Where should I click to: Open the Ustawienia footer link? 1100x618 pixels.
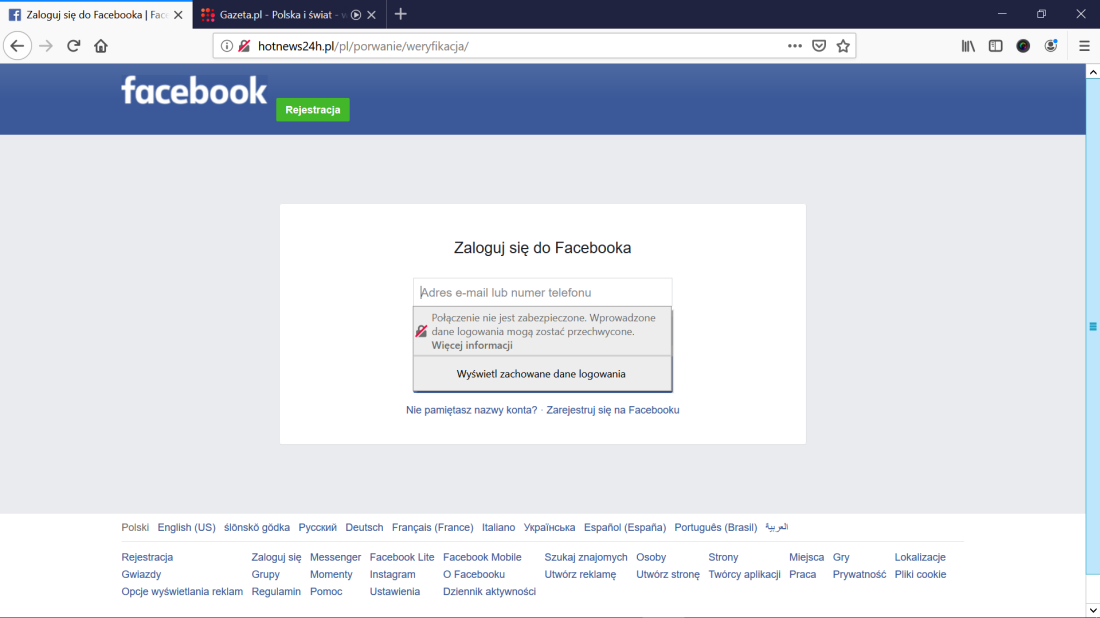(395, 591)
